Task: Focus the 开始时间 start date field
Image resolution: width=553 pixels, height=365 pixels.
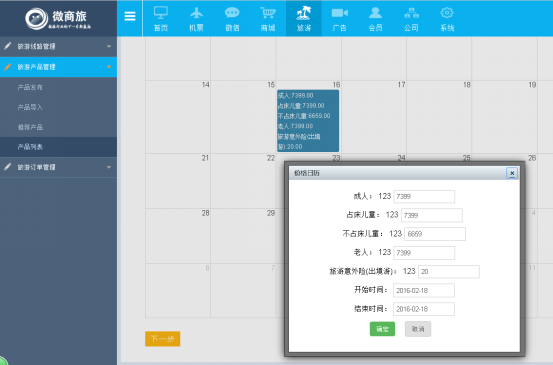Action: 424,291
